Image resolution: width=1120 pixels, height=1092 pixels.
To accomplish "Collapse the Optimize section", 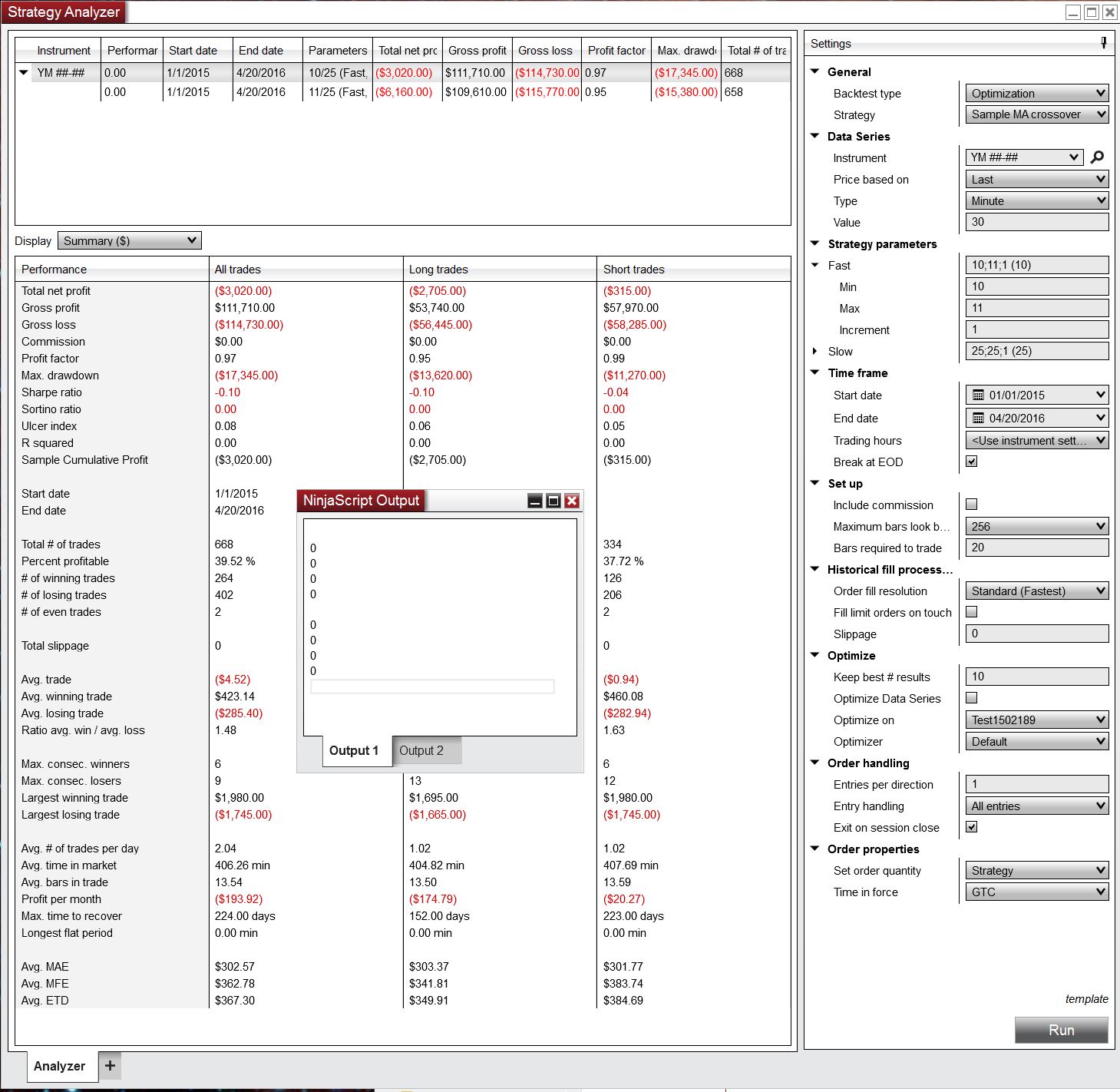I will click(815, 655).
